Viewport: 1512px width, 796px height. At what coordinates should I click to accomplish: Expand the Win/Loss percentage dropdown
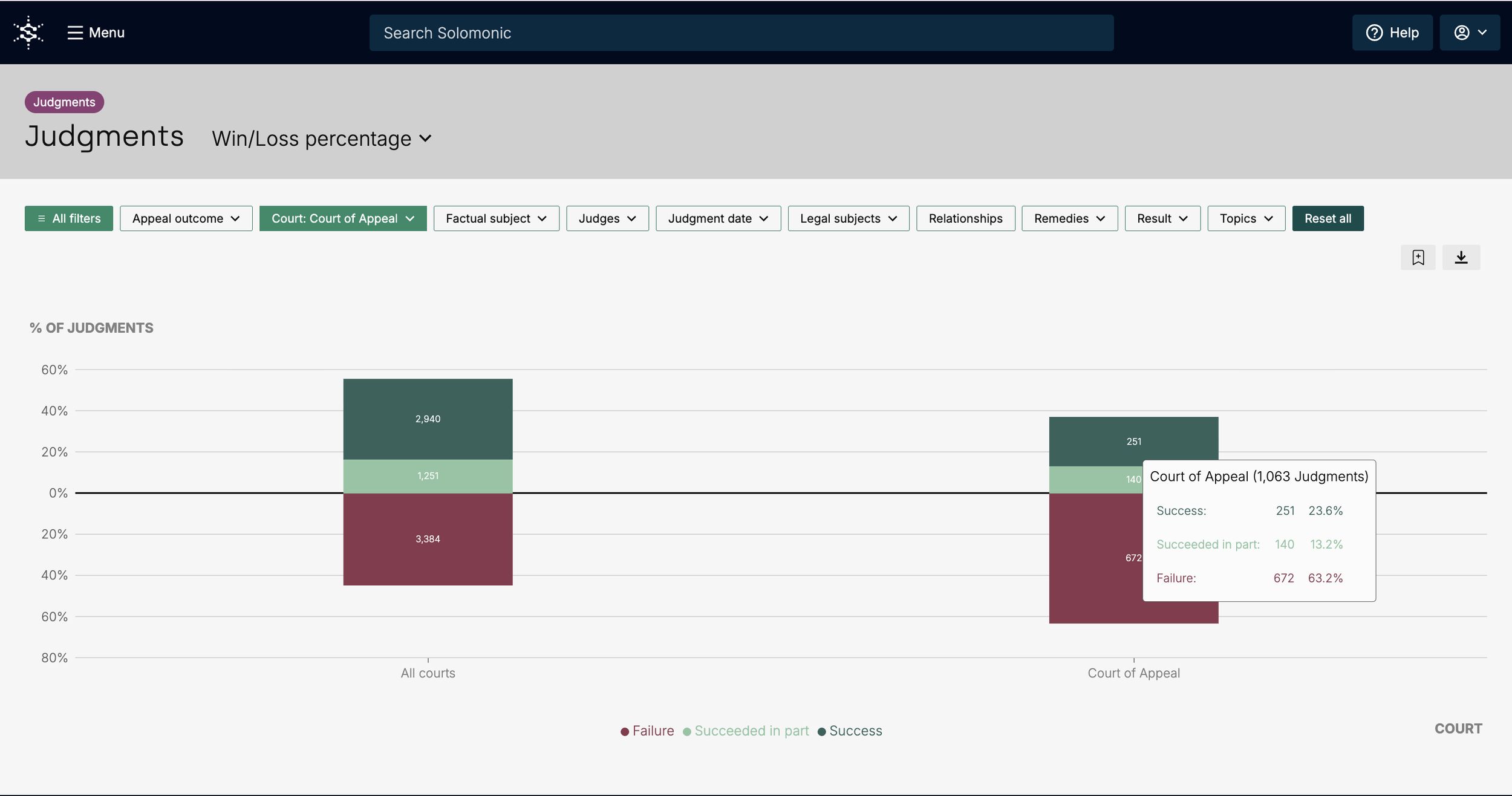pyautogui.click(x=322, y=139)
